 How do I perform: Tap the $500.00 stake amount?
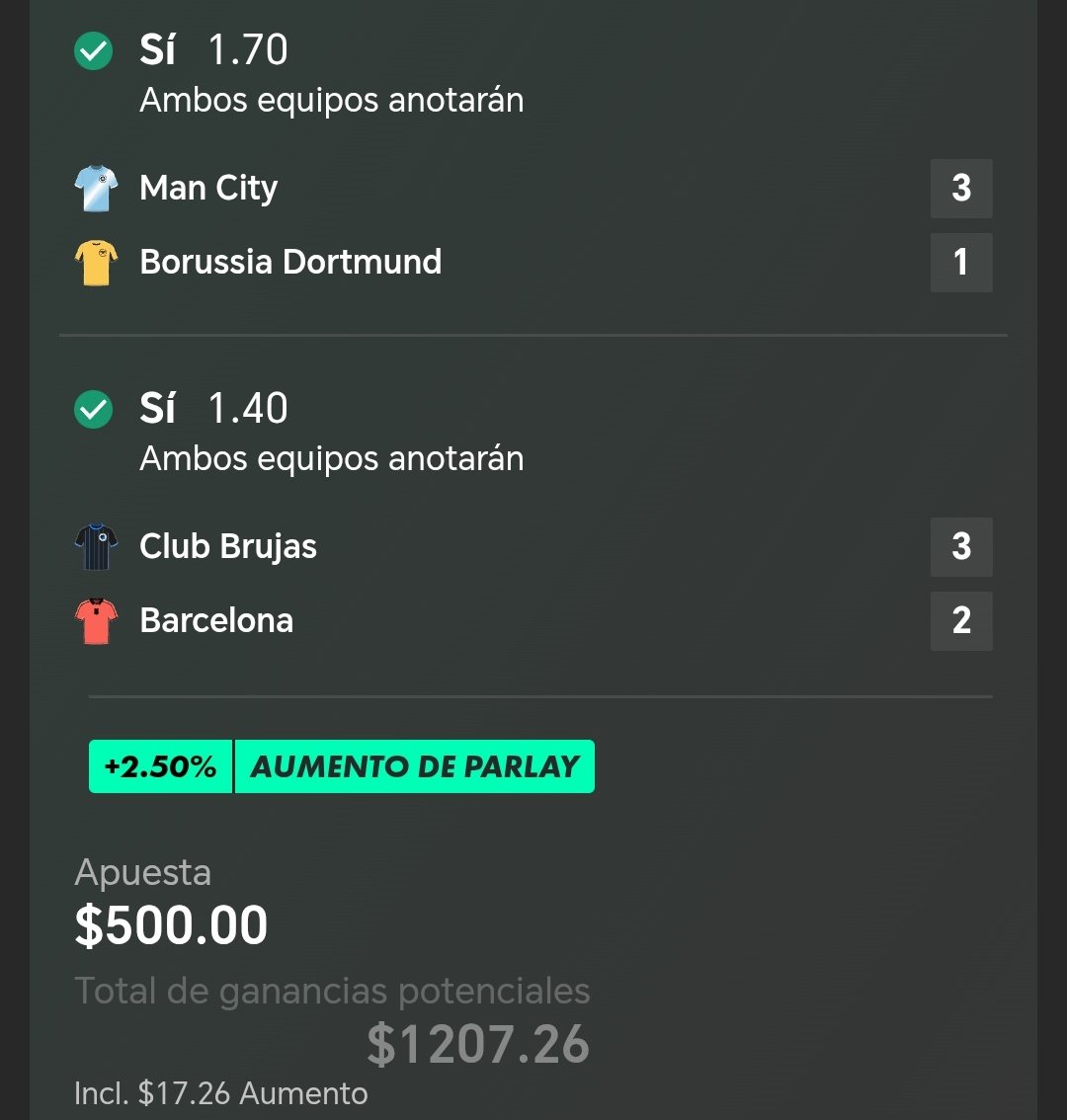click(x=172, y=925)
